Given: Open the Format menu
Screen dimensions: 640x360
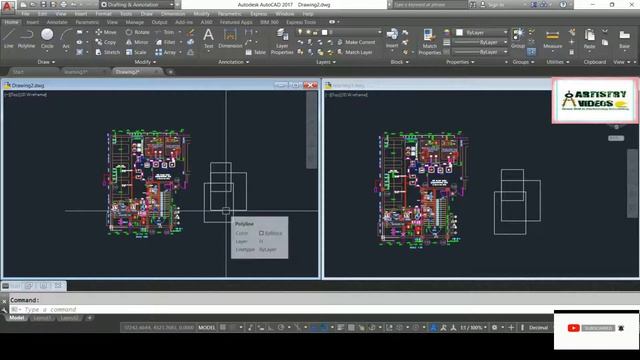Looking at the screenshot, I should tap(103, 14).
